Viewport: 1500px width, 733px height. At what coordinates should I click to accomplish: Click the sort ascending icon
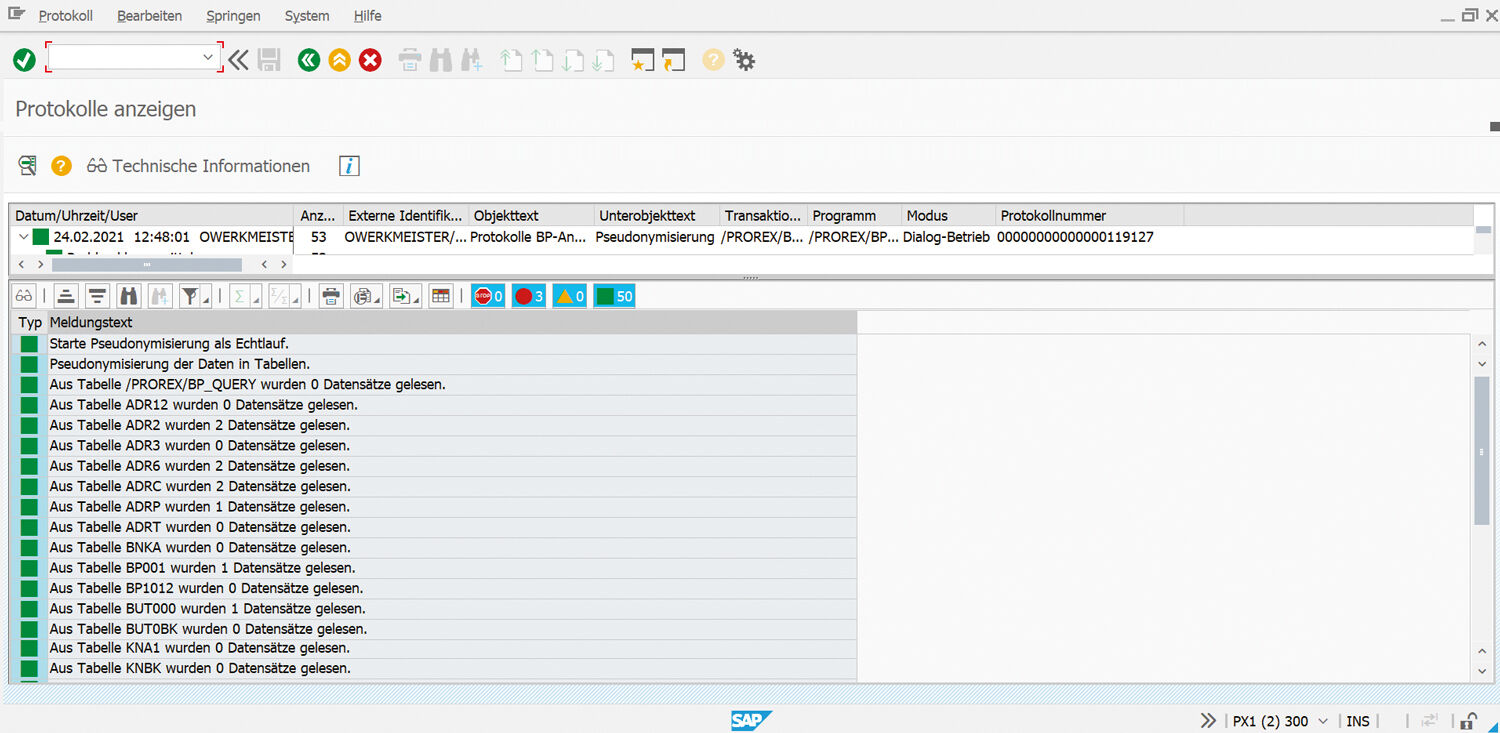[x=66, y=296]
